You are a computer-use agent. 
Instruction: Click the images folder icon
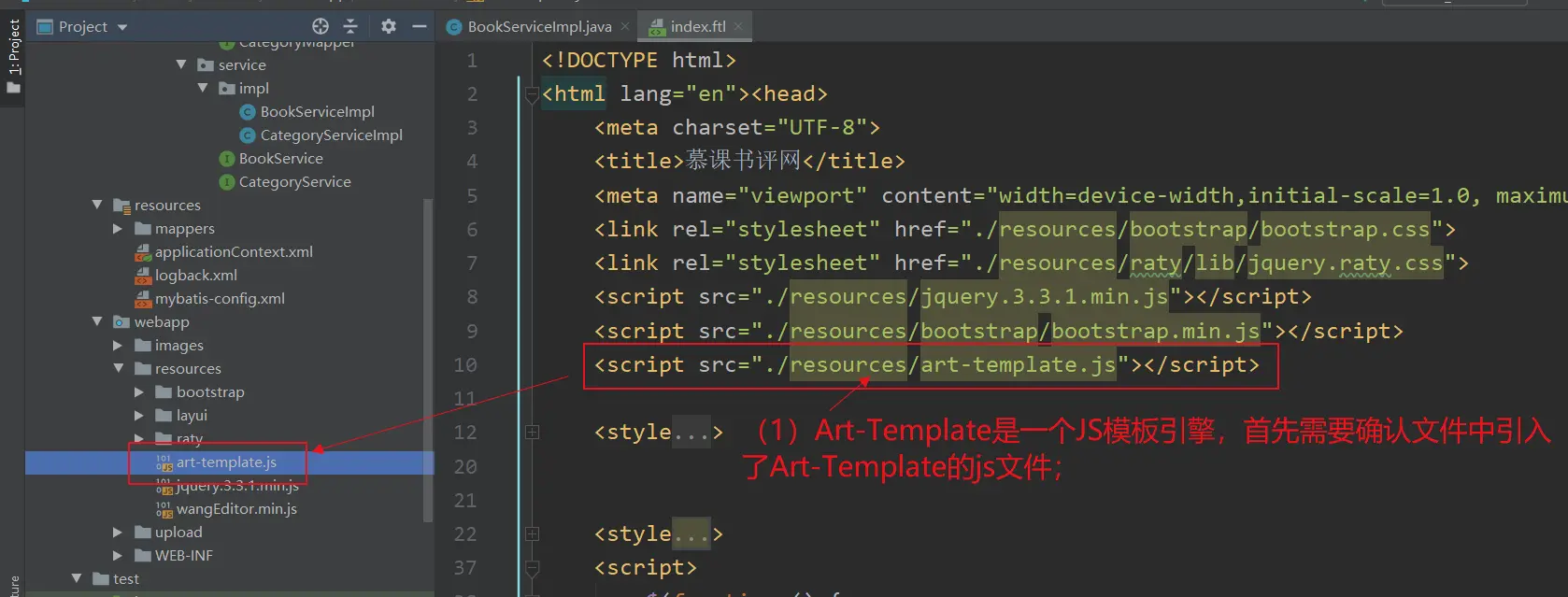point(143,345)
